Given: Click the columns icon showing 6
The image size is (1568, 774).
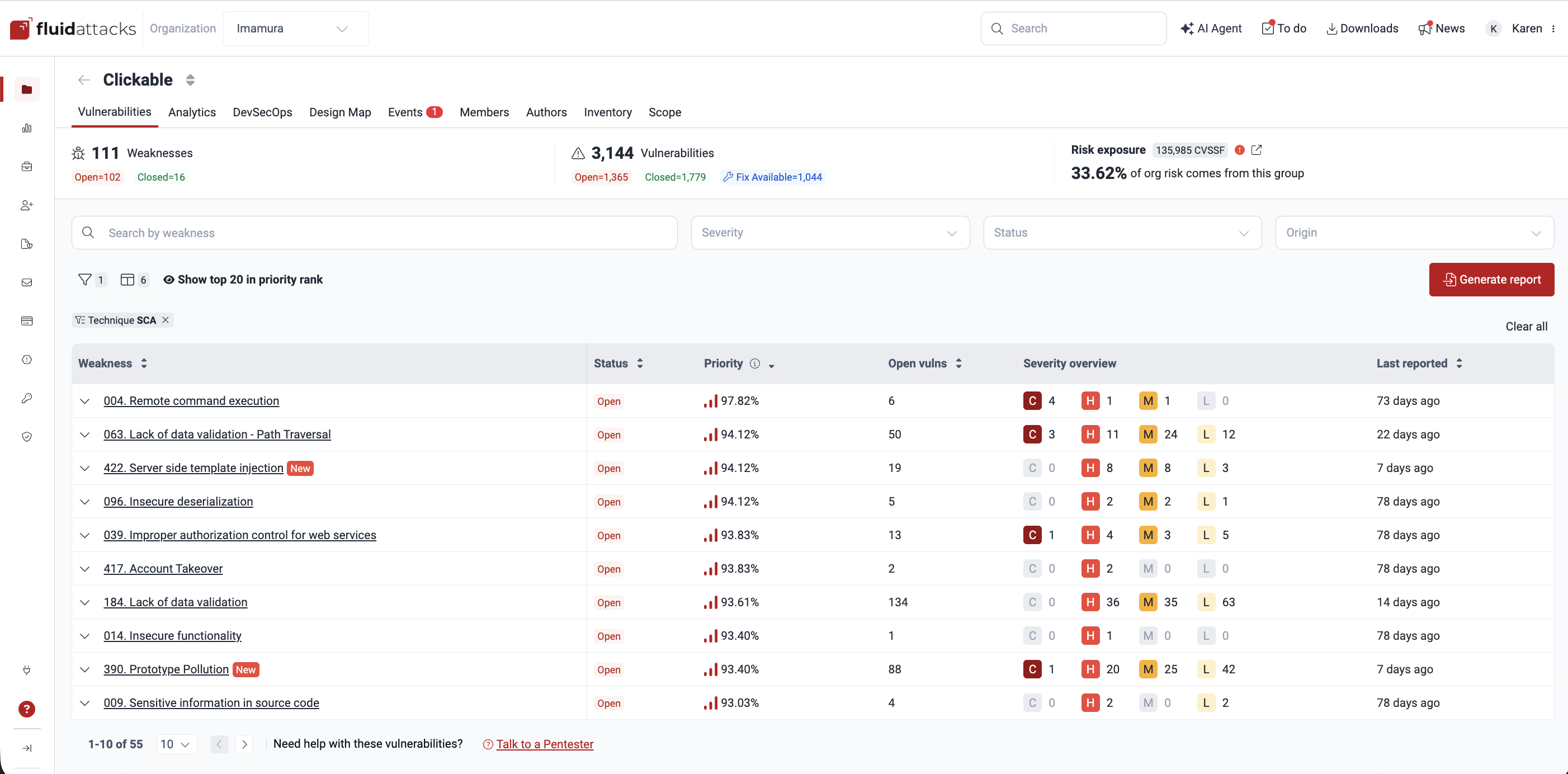Looking at the screenshot, I should [134, 280].
